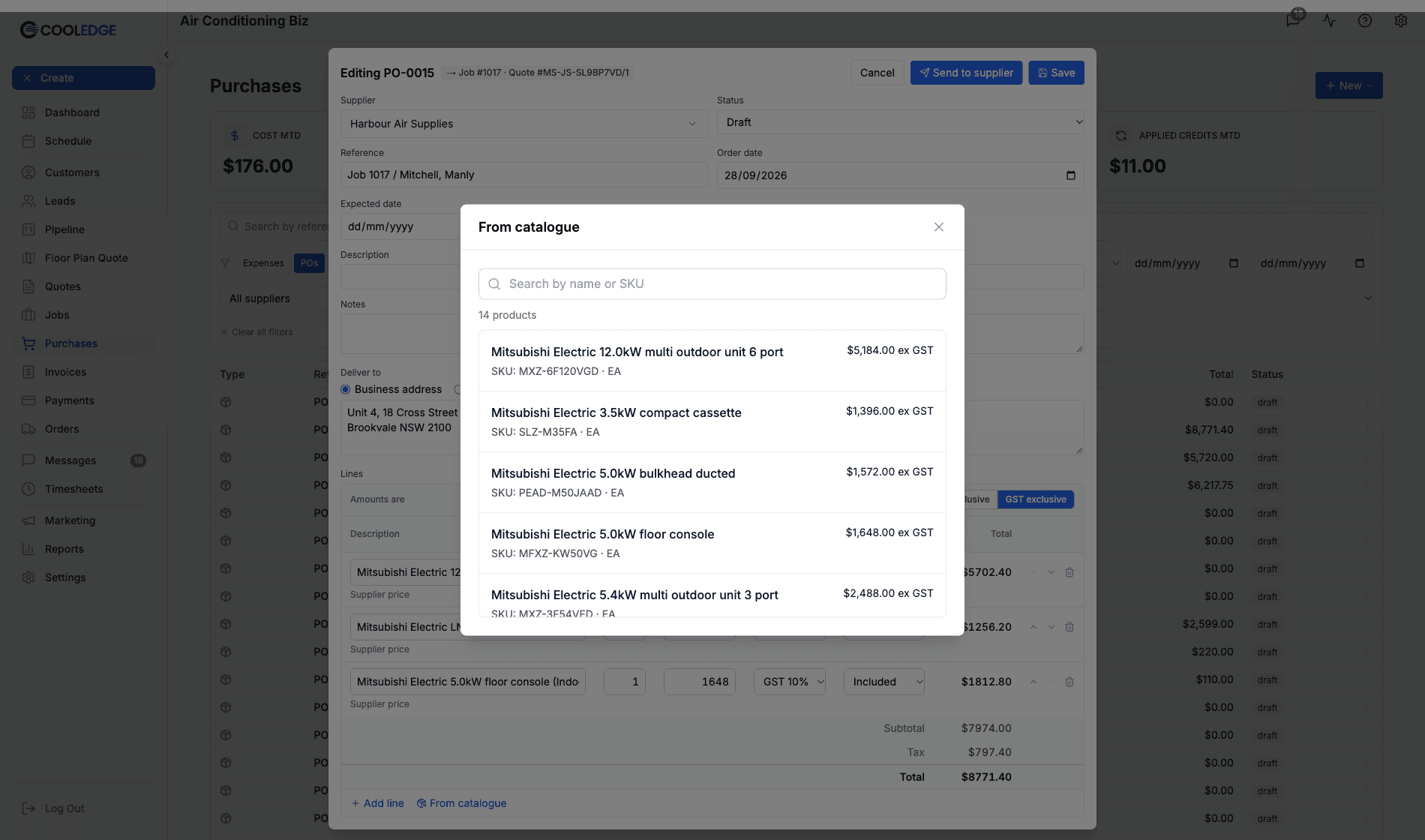1425x840 pixels.
Task: Click the Dashboard sidebar icon
Action: 28,112
